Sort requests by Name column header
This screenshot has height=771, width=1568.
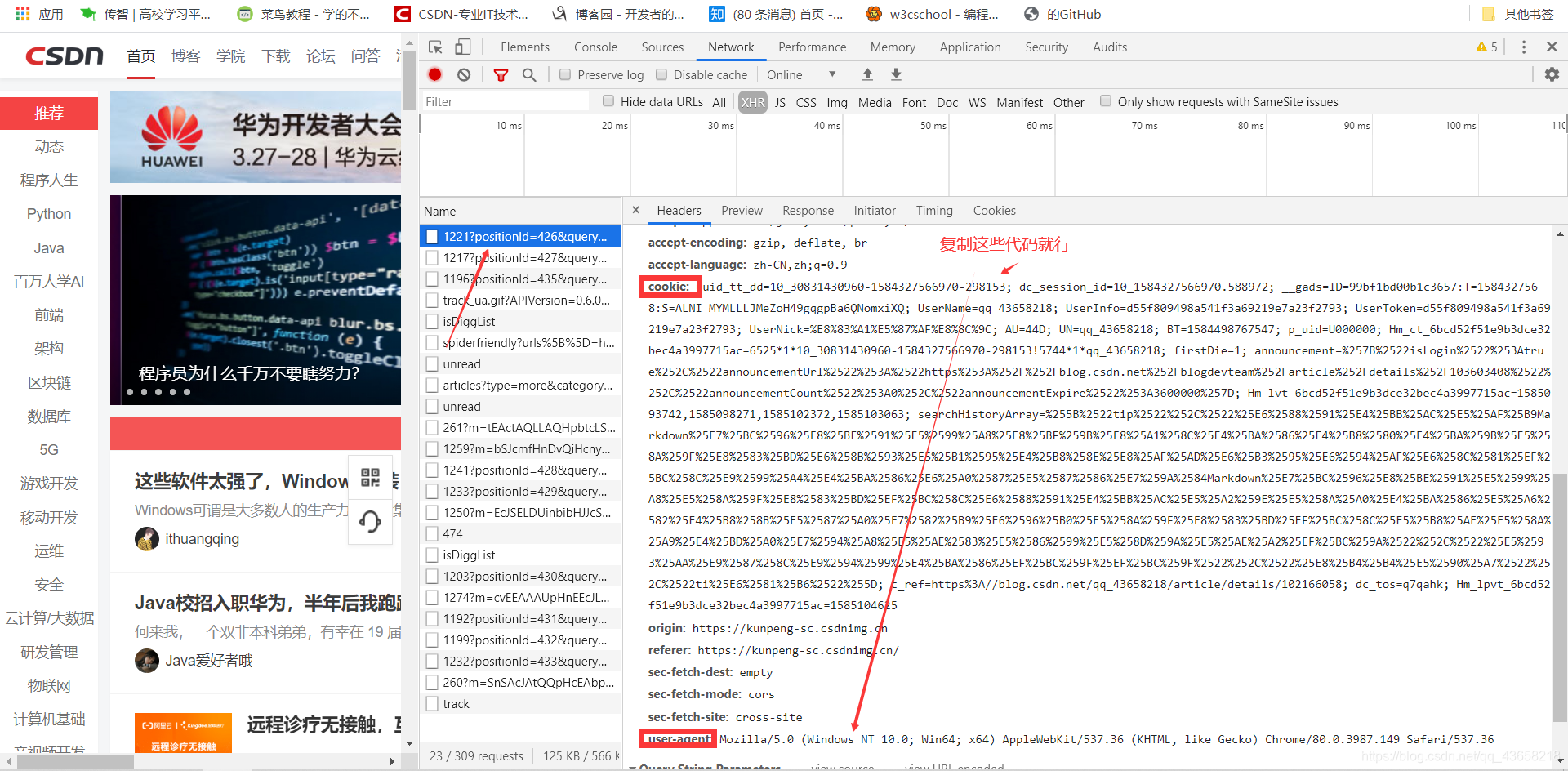[520, 211]
